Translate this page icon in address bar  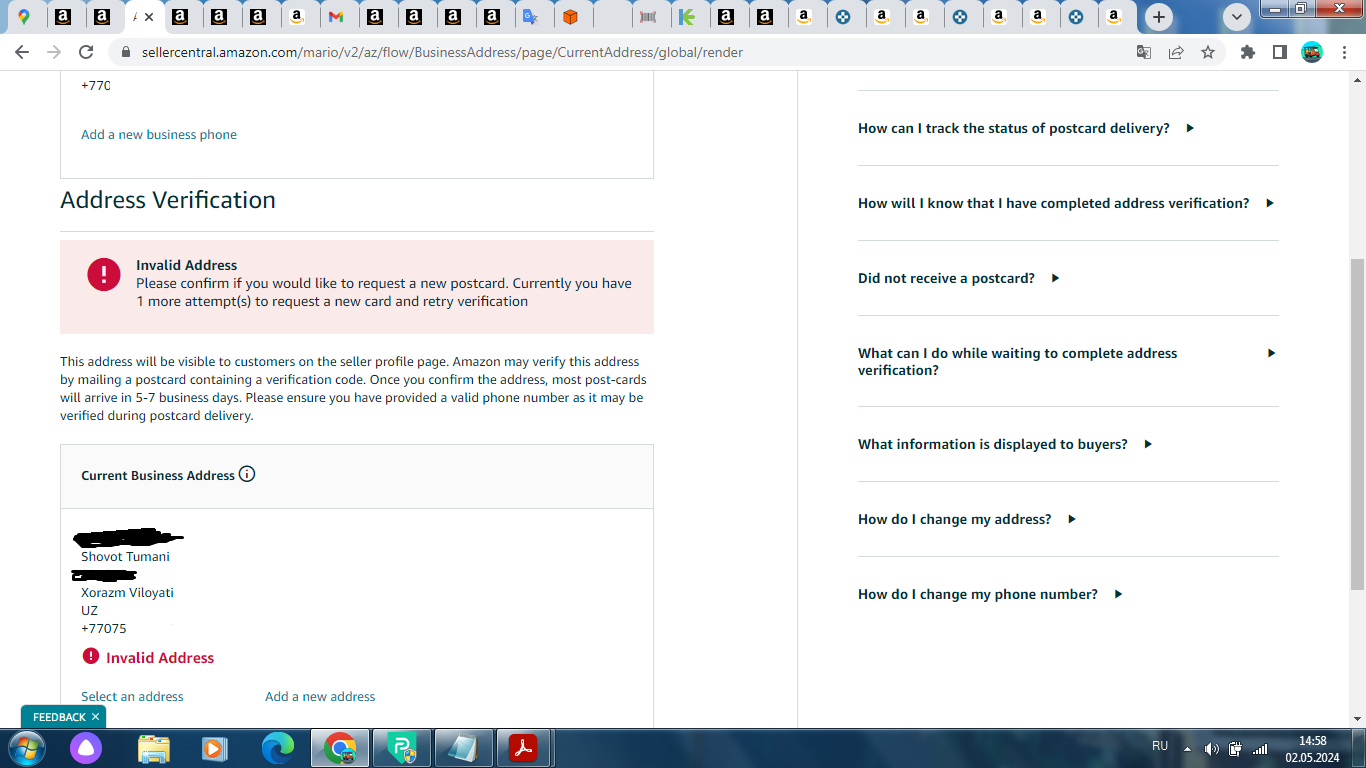pyautogui.click(x=1144, y=52)
